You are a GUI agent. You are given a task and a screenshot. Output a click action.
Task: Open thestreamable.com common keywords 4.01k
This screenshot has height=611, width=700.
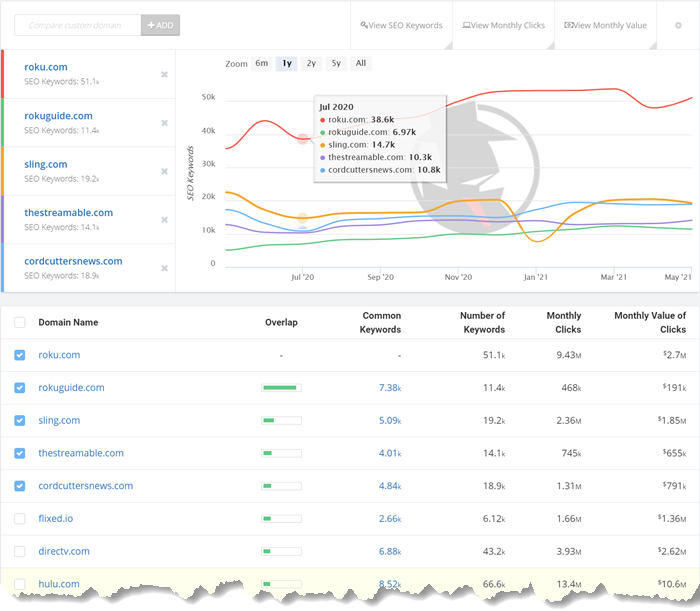pyautogui.click(x=390, y=453)
